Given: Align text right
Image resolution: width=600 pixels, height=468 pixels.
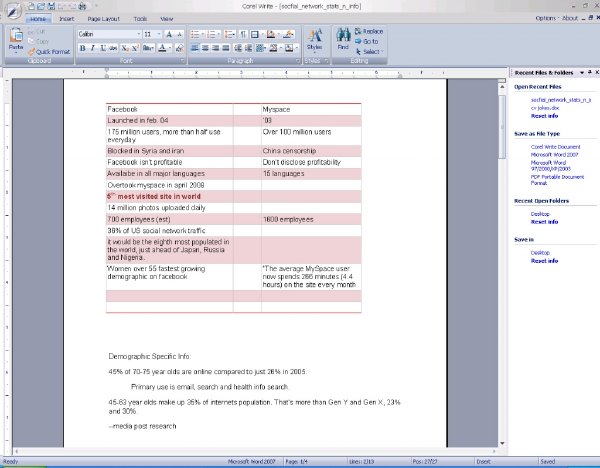Looking at the screenshot, I should (x=215, y=48).
